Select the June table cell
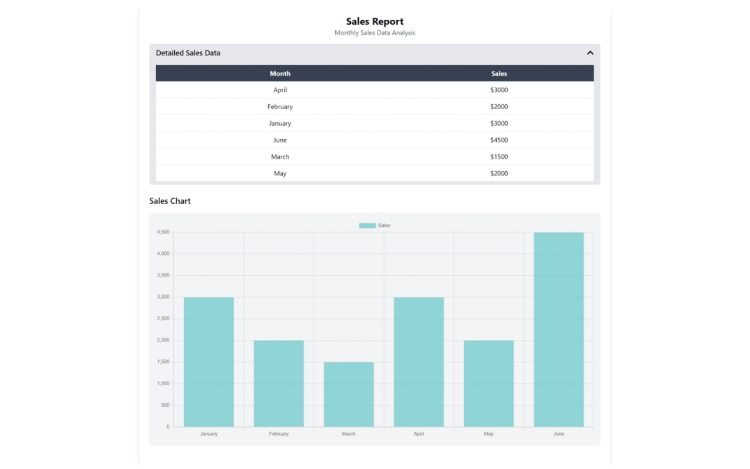 (280, 140)
